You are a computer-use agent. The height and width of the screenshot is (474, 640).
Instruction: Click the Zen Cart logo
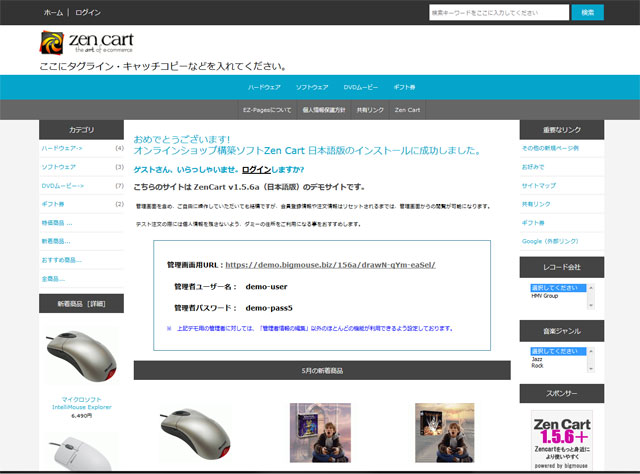(87, 42)
